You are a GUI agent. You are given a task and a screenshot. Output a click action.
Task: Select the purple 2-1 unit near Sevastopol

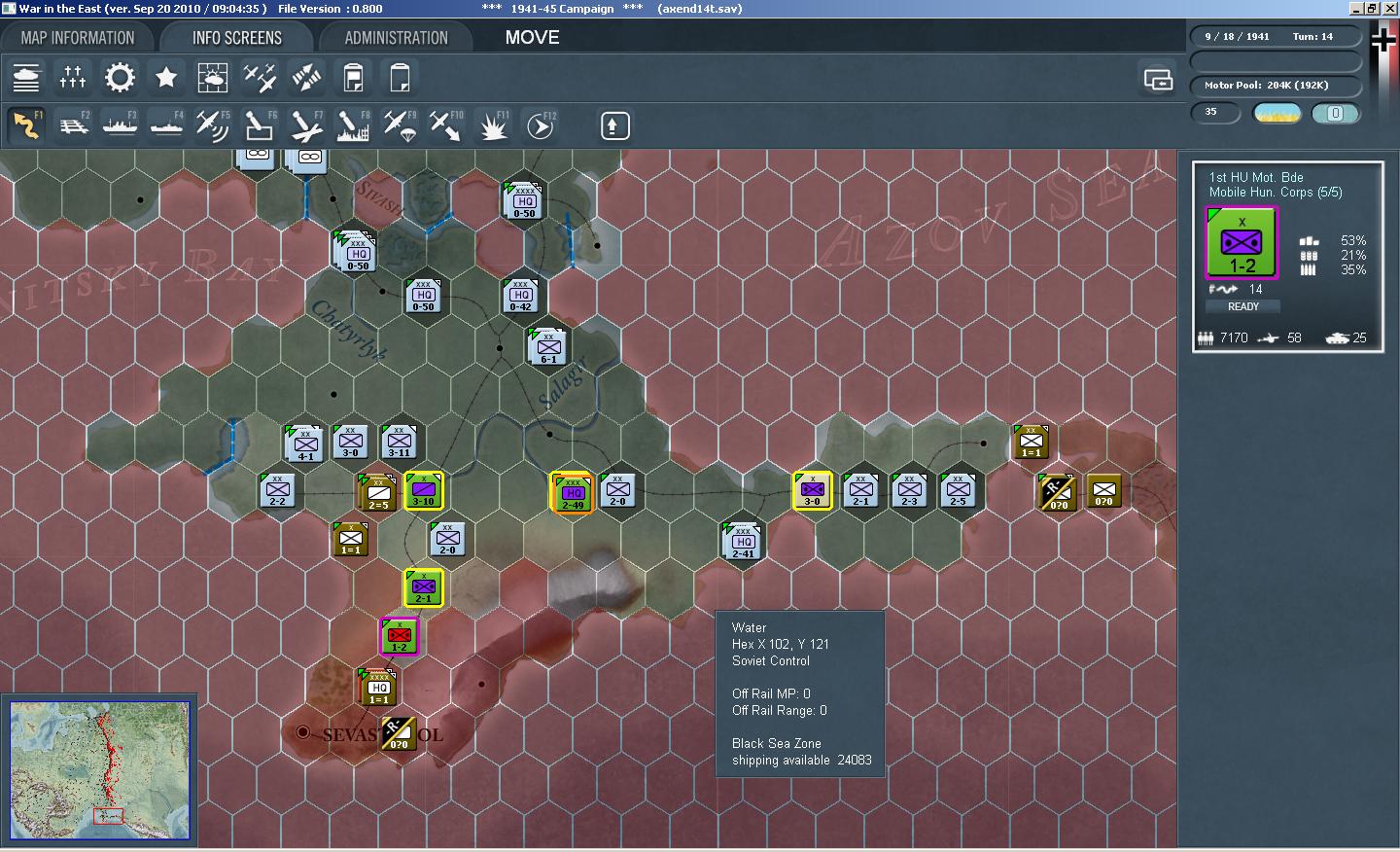click(x=424, y=588)
